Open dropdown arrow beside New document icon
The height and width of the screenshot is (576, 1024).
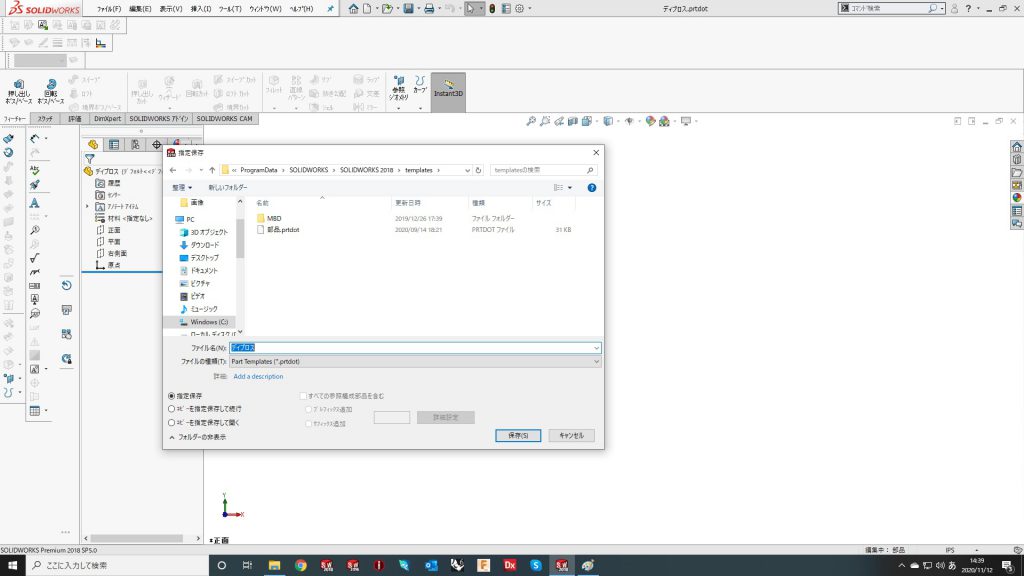click(x=377, y=8)
